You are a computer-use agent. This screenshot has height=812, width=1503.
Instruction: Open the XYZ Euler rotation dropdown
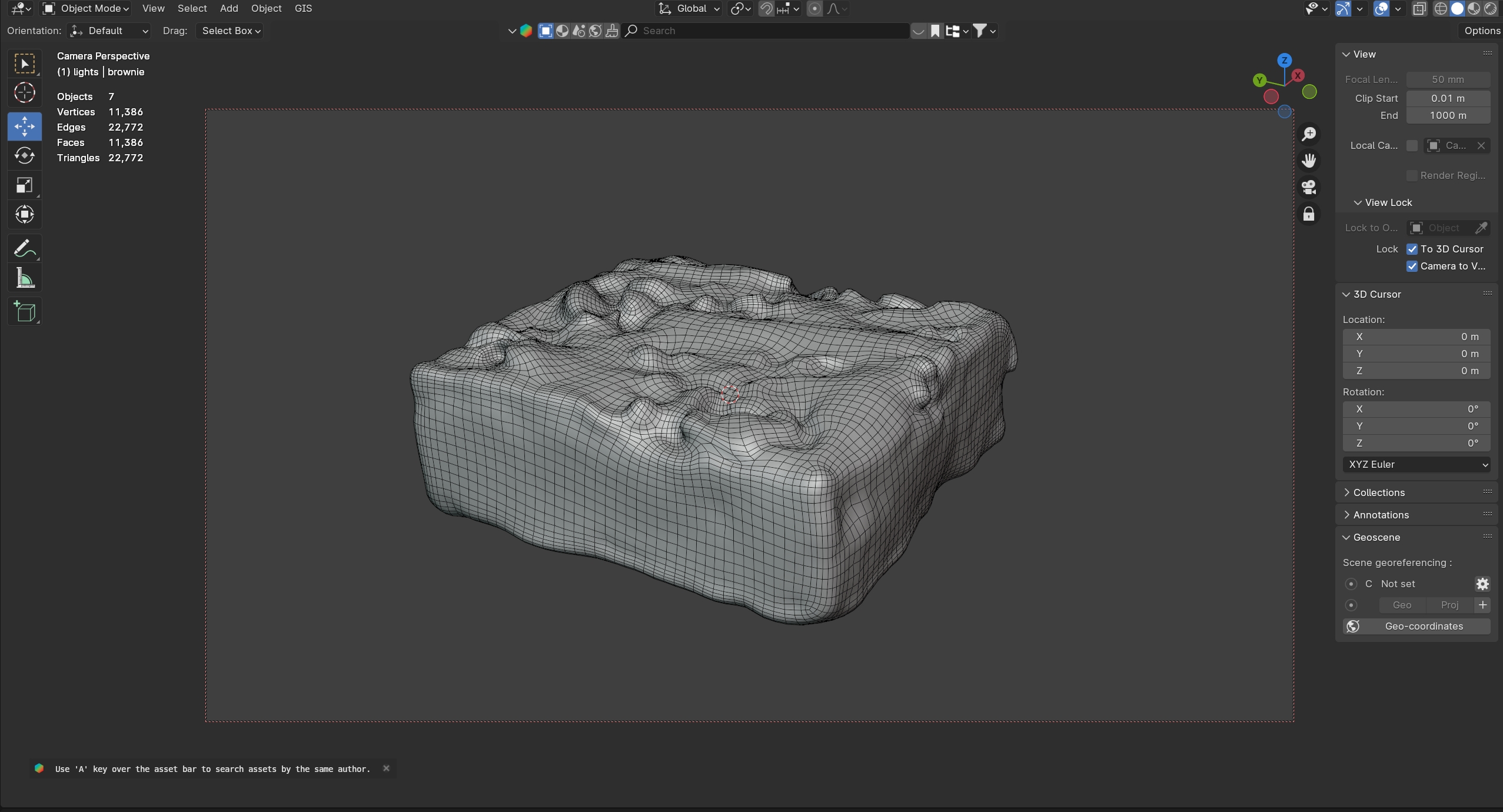coord(1416,464)
